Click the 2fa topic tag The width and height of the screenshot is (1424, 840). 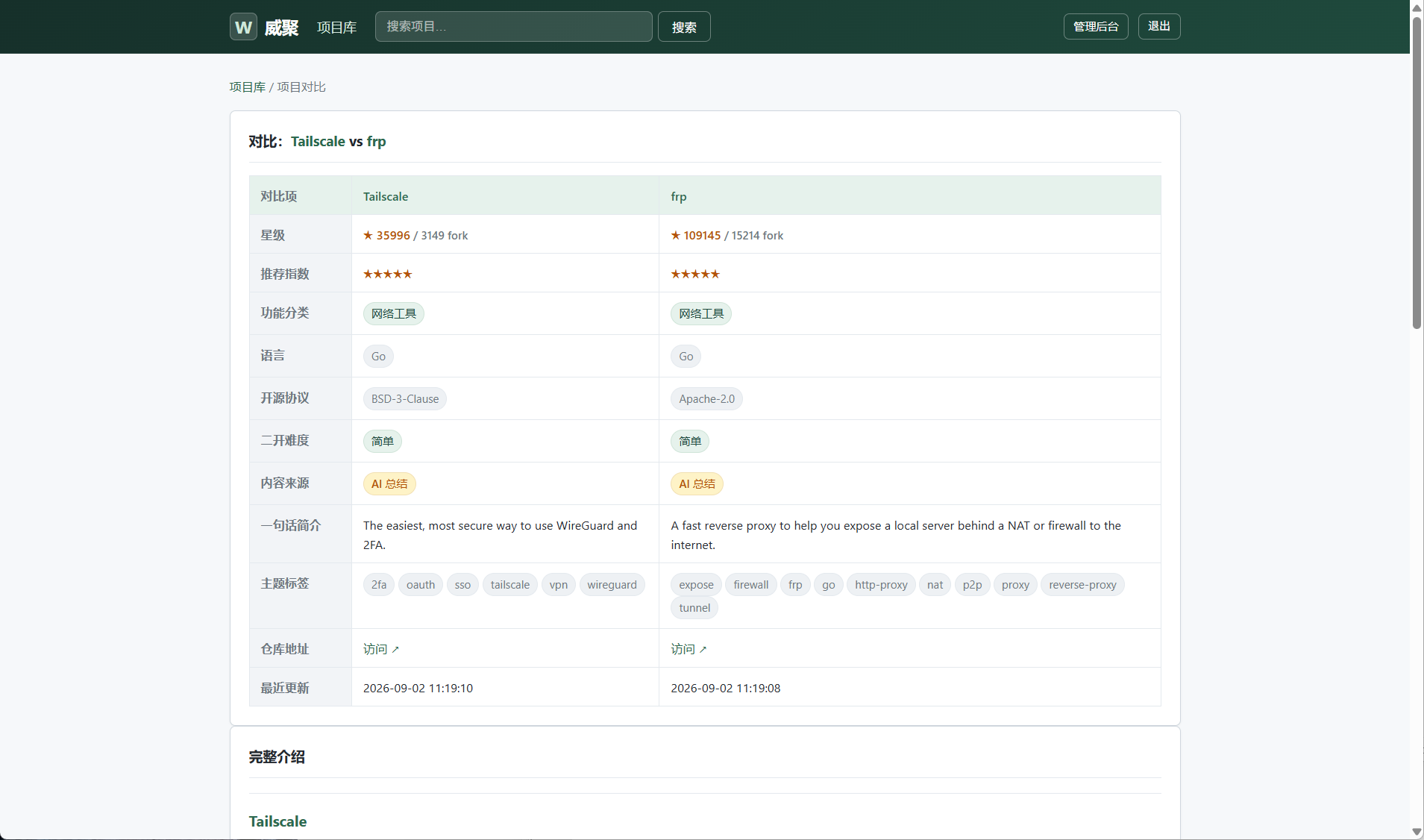379,585
